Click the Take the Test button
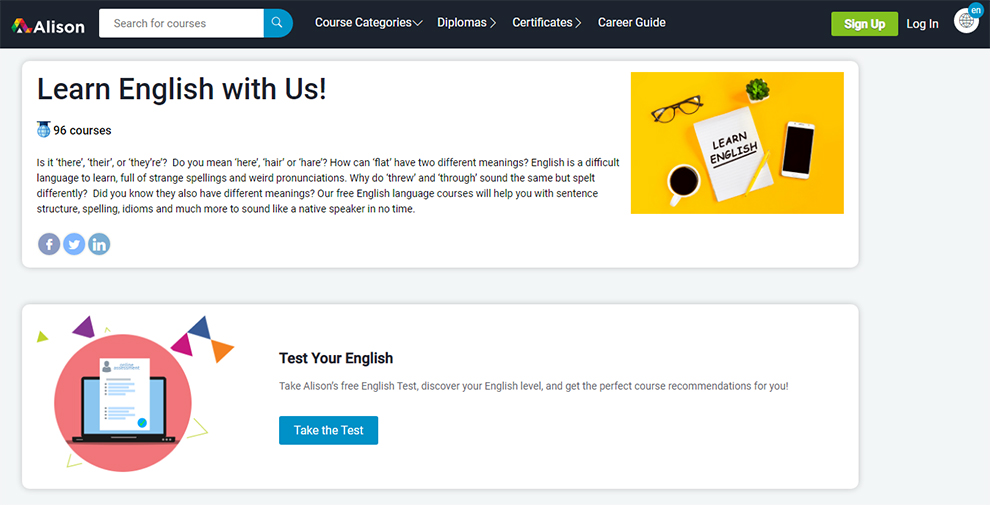 tap(328, 431)
